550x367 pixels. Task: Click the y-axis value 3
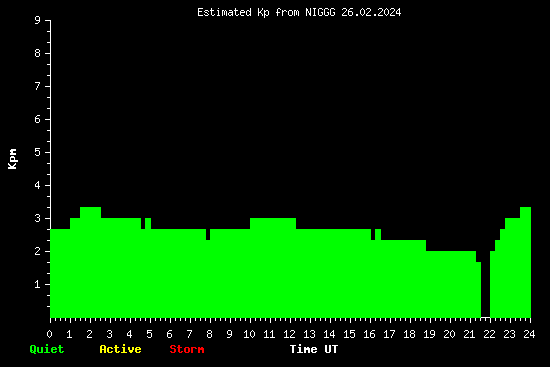[38, 219]
